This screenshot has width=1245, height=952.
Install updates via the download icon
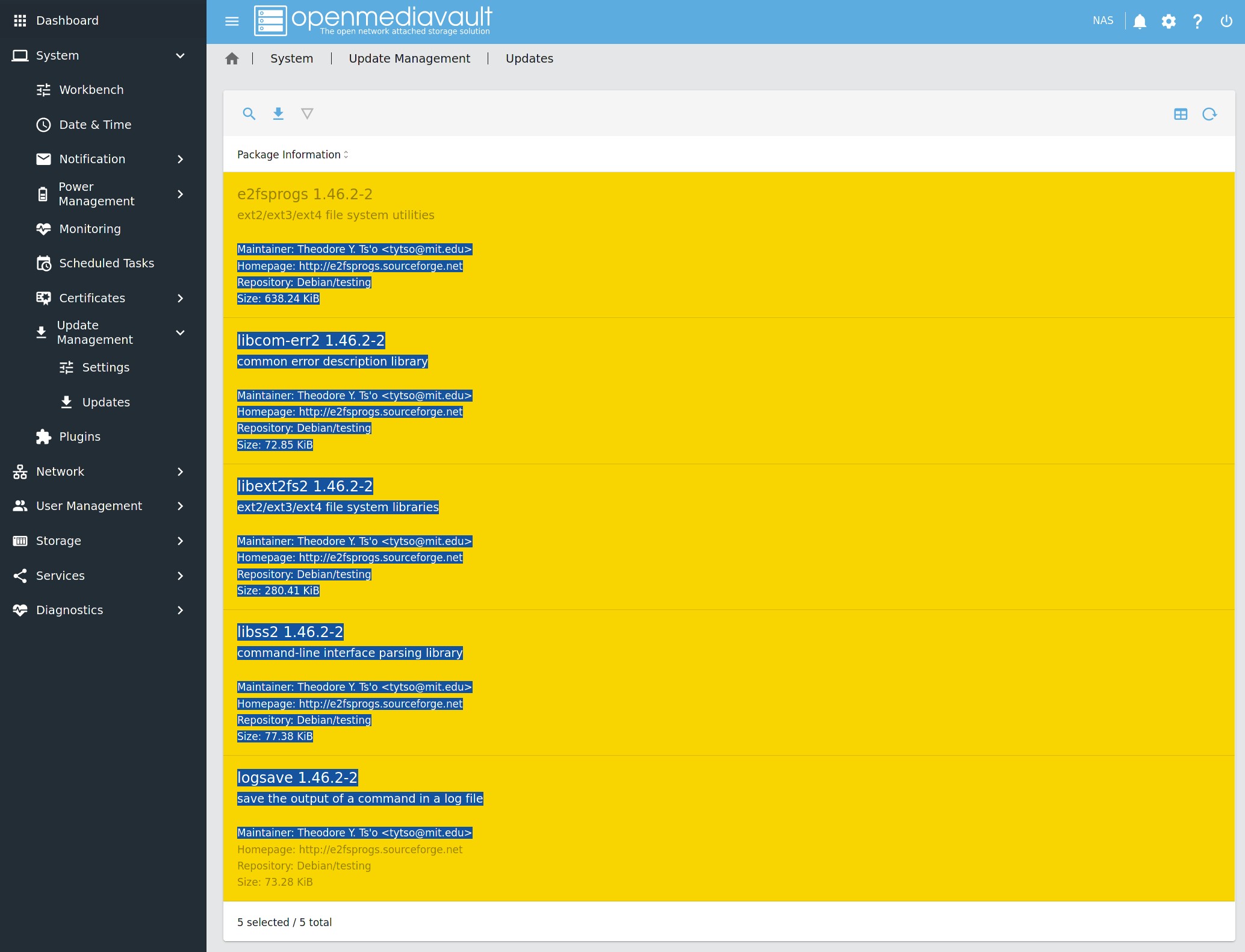pyautogui.click(x=278, y=114)
